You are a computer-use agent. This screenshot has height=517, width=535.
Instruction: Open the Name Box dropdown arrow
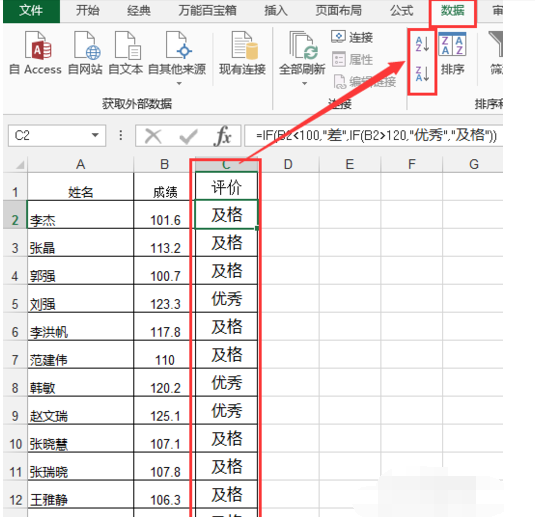(x=95, y=135)
